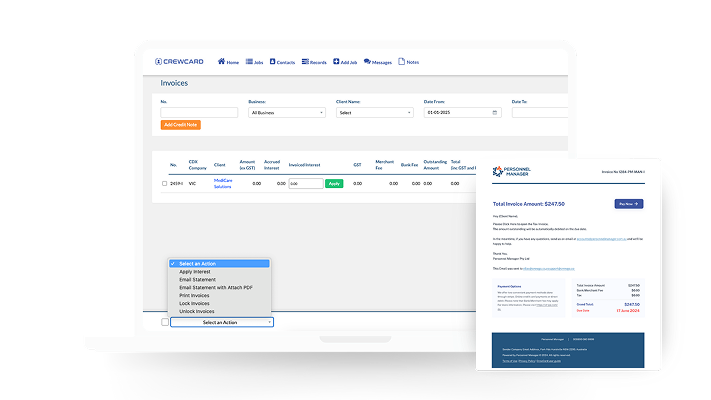Click the Home icon in navigation bar
The image size is (711, 400).
click(x=221, y=62)
